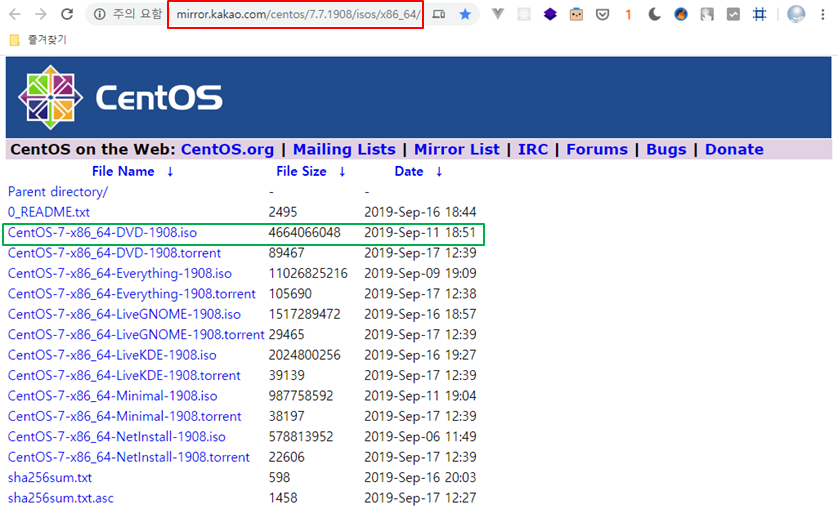Download CentOS-7-x86_64-Everything-1908.iso
The width and height of the screenshot is (838, 509).
[120, 274]
